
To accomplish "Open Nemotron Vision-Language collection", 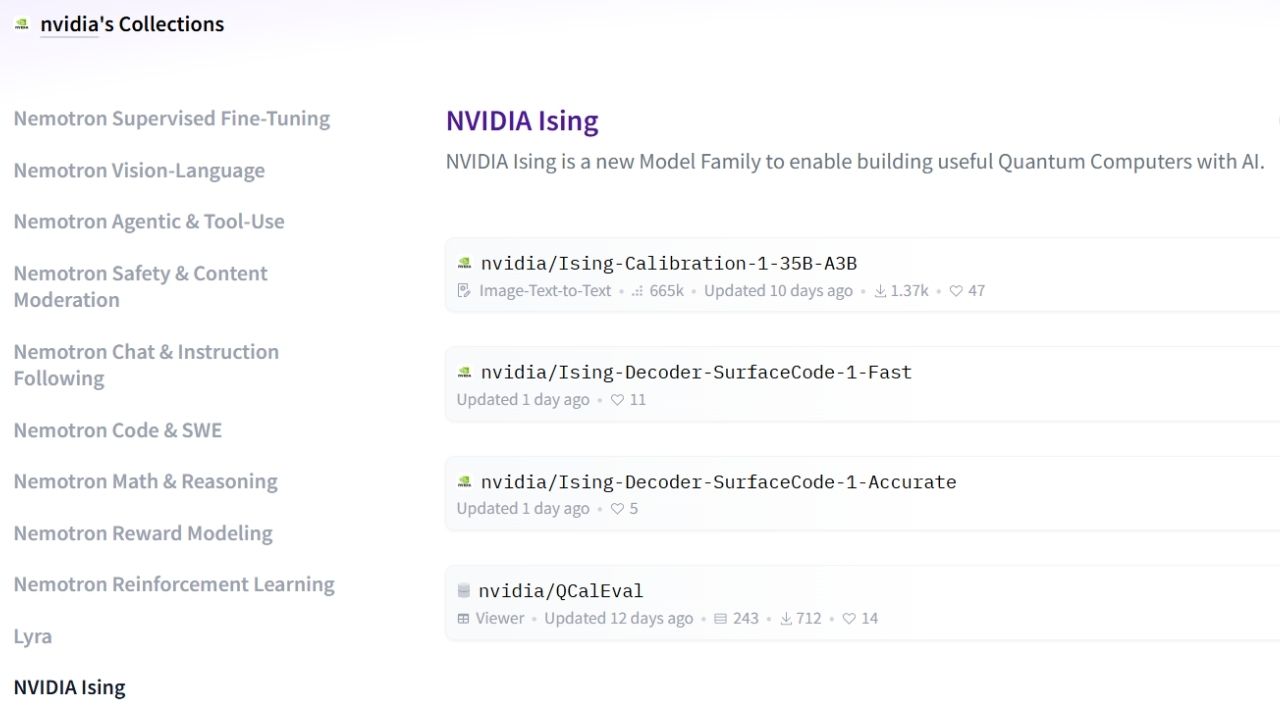I will [x=139, y=170].
